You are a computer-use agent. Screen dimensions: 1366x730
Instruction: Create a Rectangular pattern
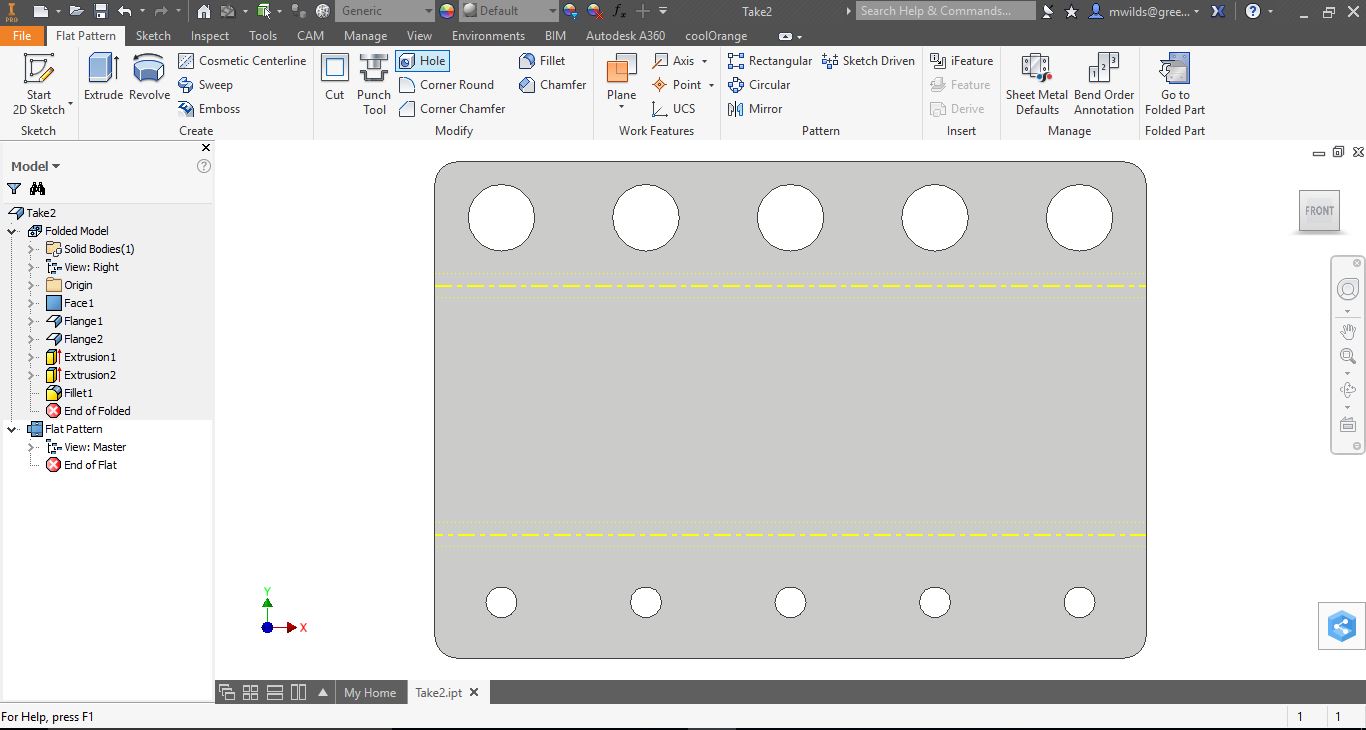[x=770, y=61]
